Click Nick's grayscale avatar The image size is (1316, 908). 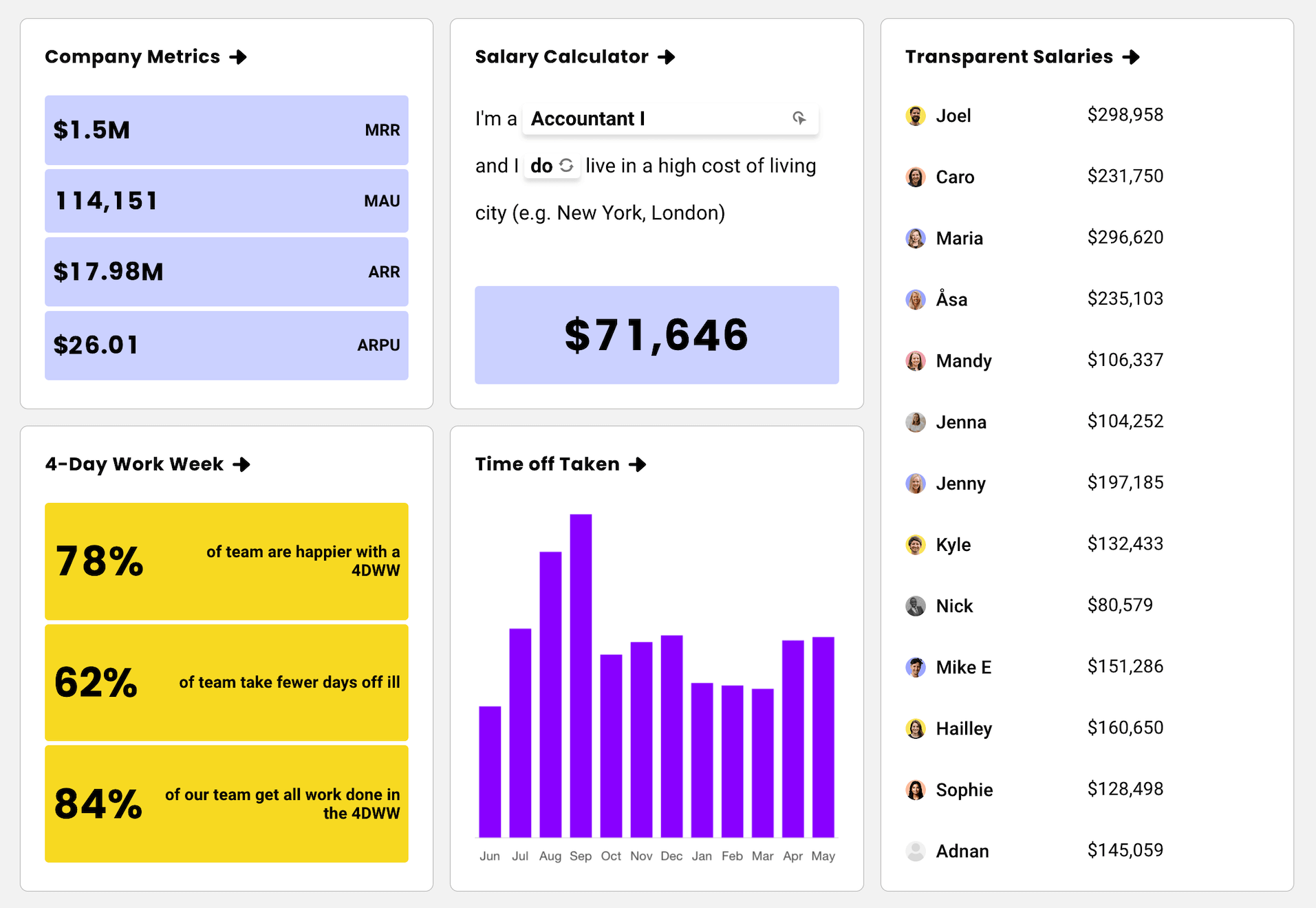(915, 605)
